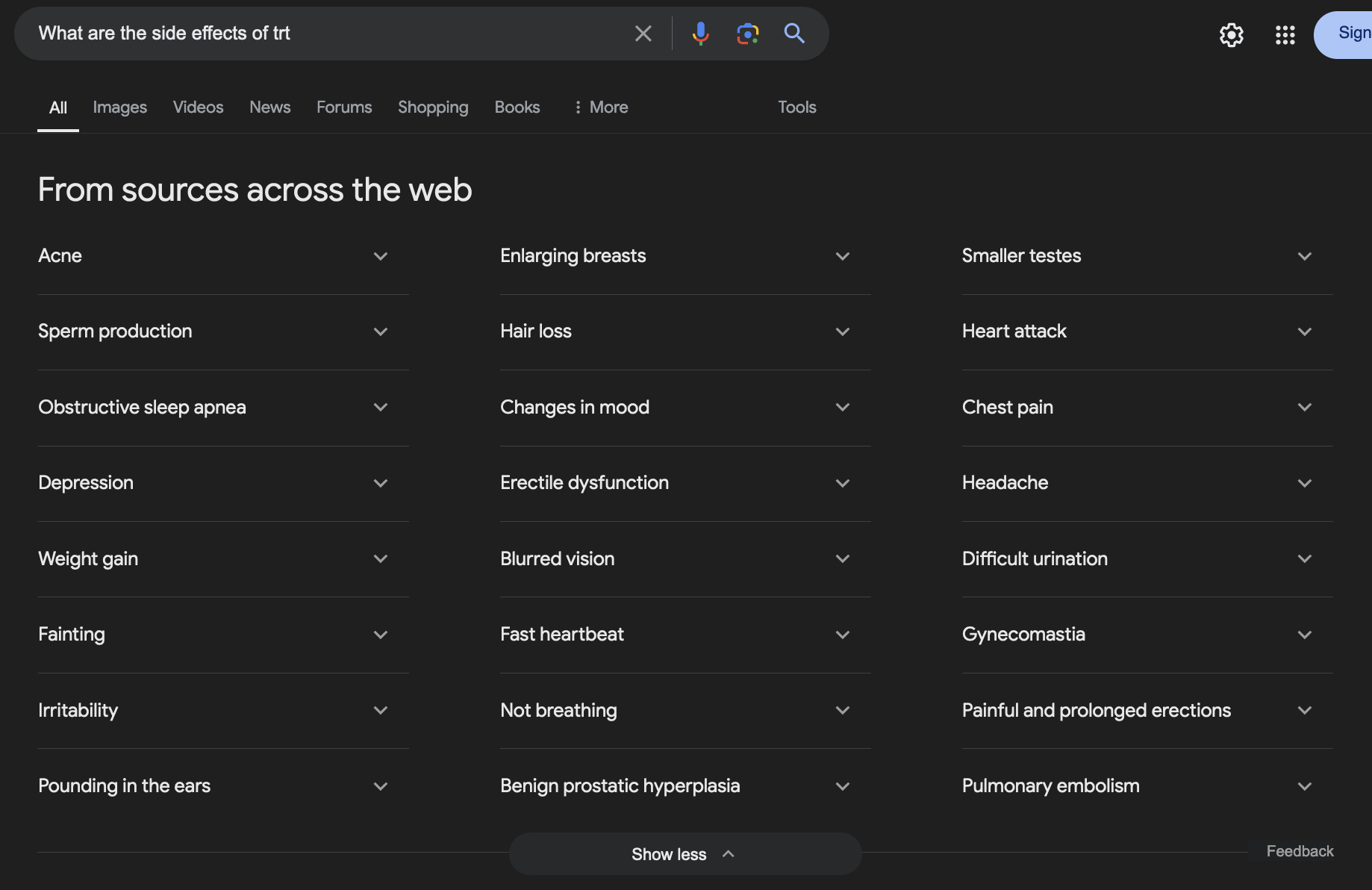Expand the Changes in mood chevron
Viewport: 1372px width, 890px height.
[843, 407]
